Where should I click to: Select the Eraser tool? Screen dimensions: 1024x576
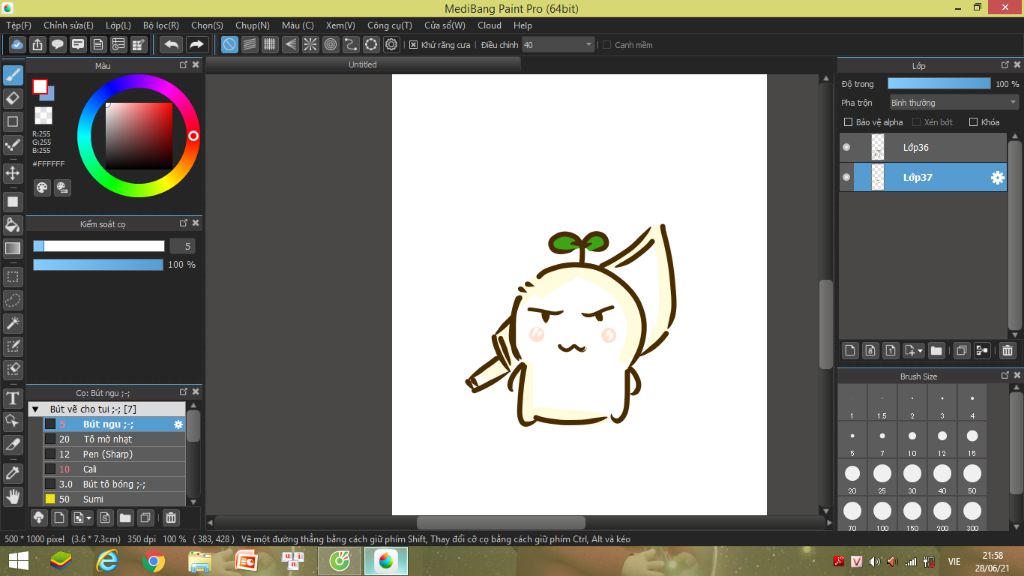(x=12, y=99)
